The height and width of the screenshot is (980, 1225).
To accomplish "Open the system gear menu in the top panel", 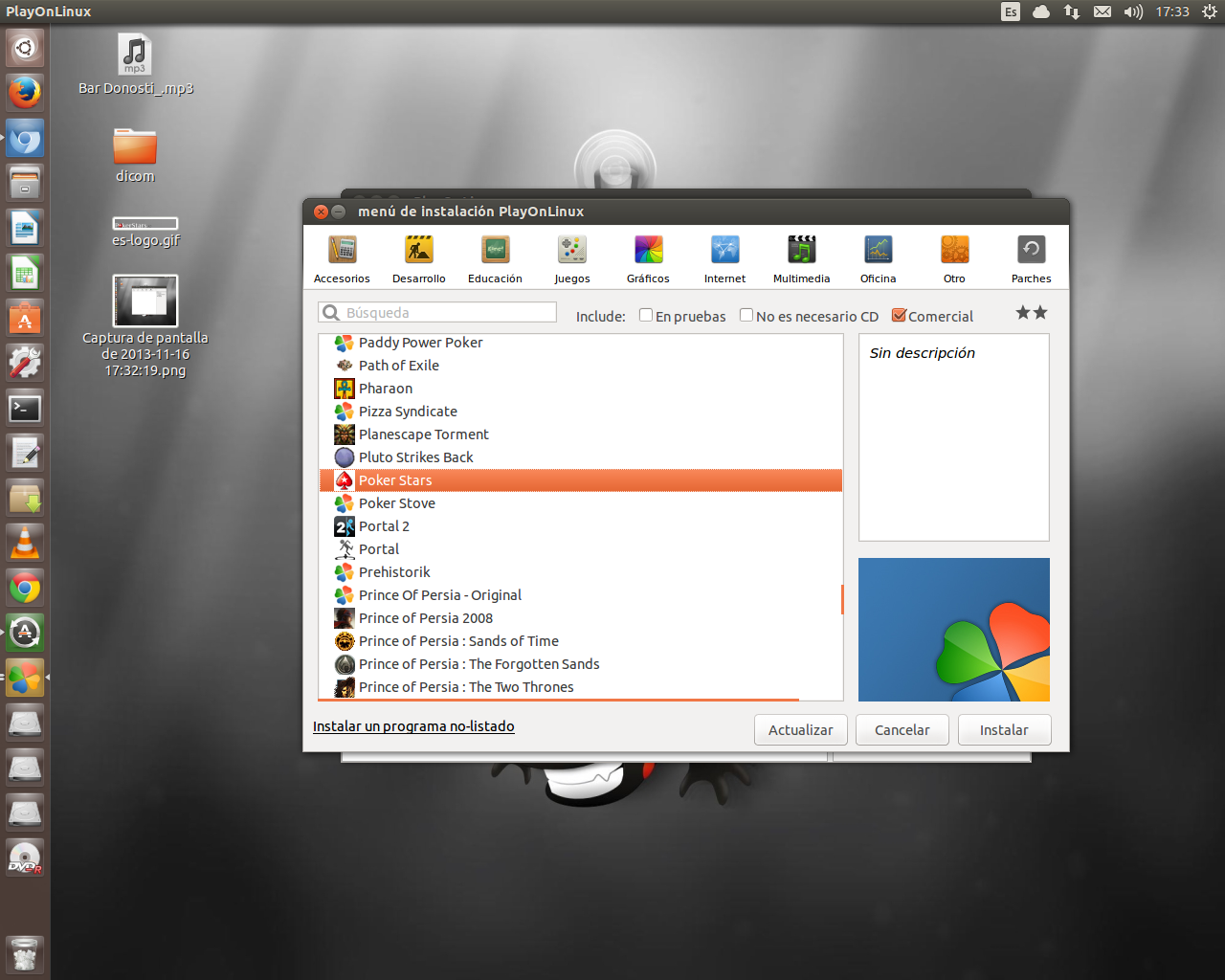I will pyautogui.click(x=1210, y=11).
